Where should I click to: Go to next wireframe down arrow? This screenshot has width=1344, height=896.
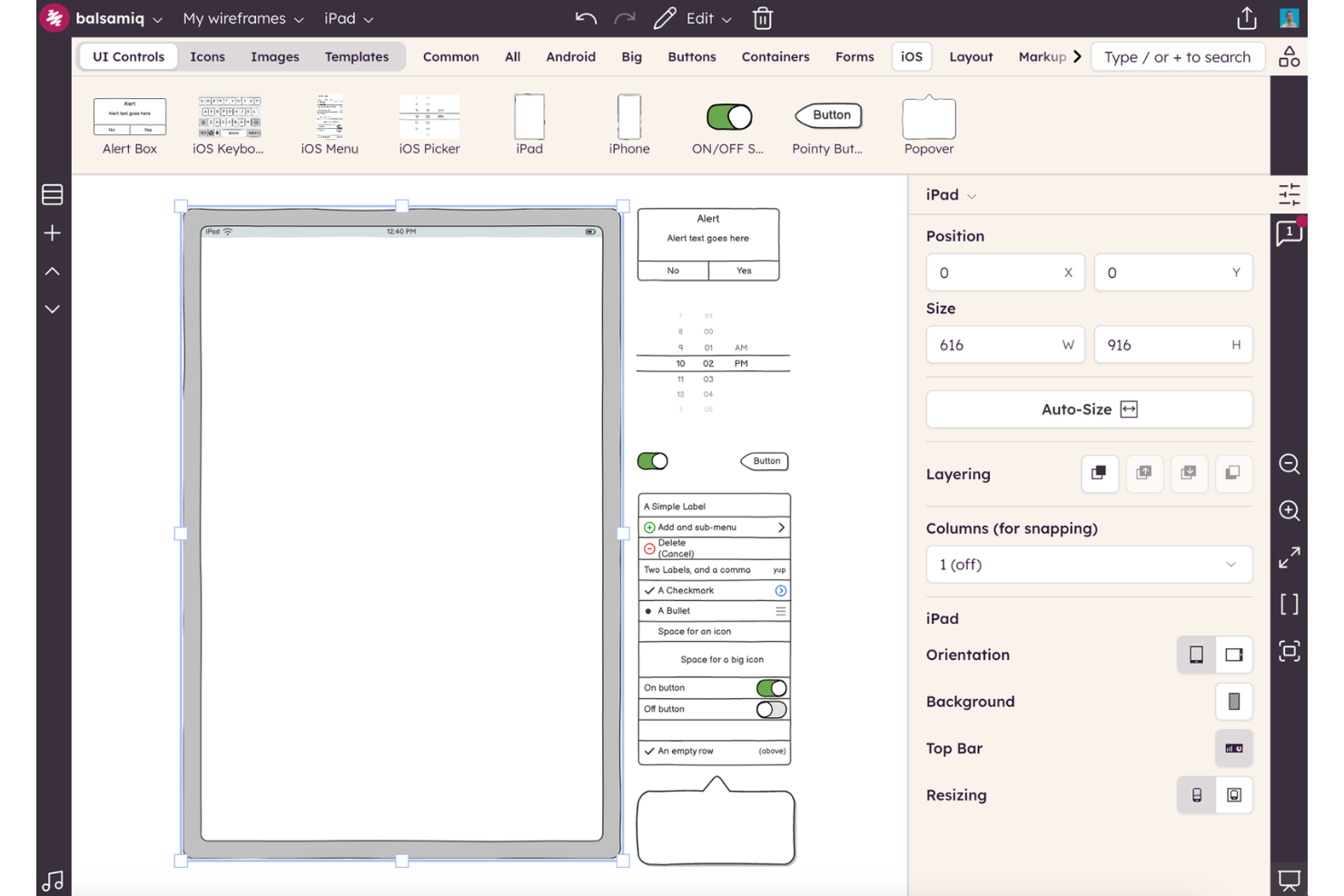pos(53,310)
